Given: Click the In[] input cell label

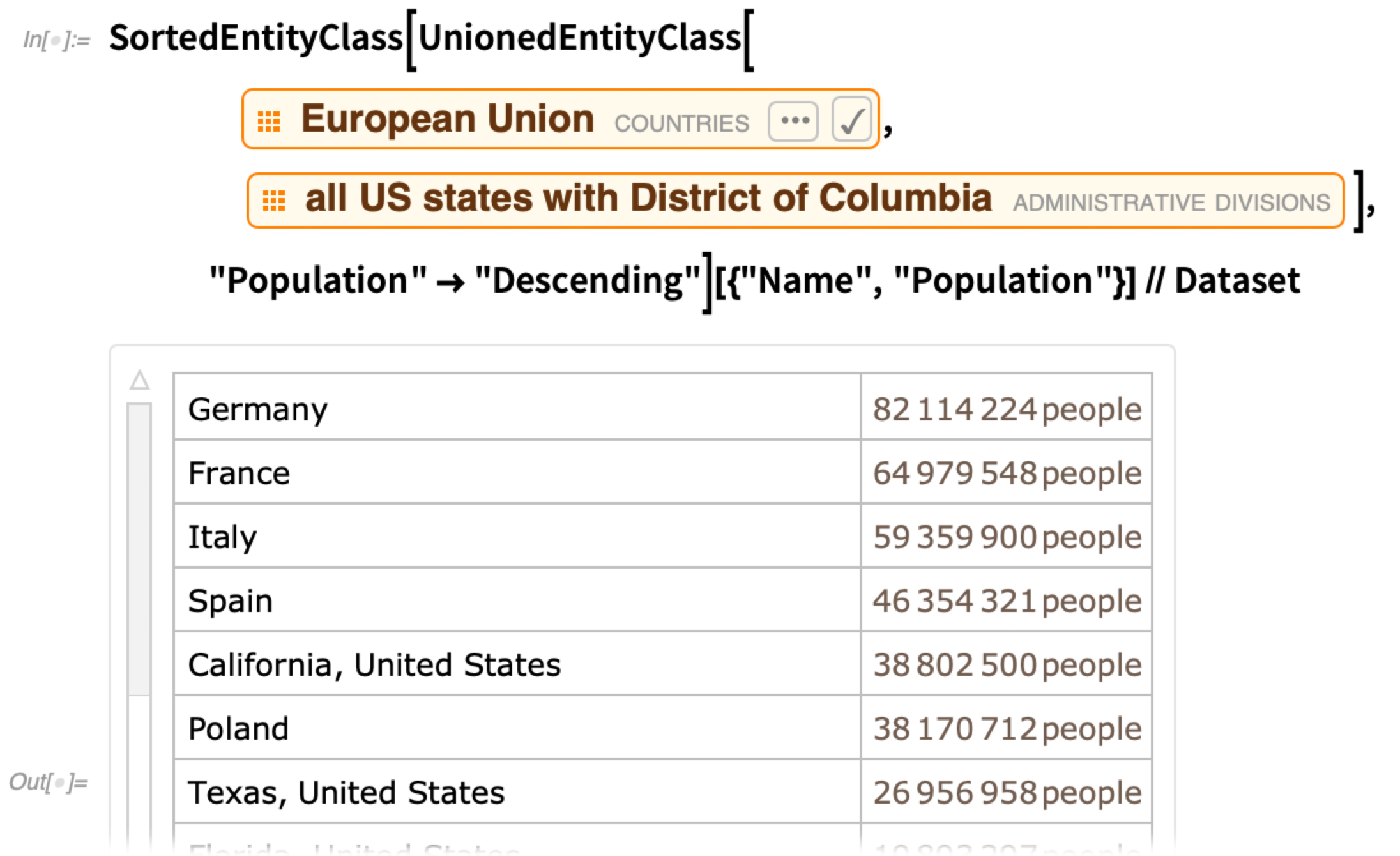Looking at the screenshot, I should pyautogui.click(x=56, y=41).
